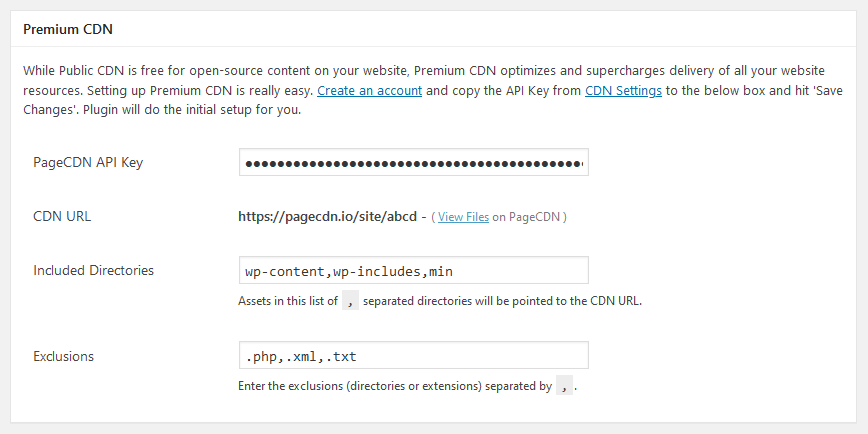The width and height of the screenshot is (868, 434).
Task: Select the 'Included Directories' label
Action: 93,270
